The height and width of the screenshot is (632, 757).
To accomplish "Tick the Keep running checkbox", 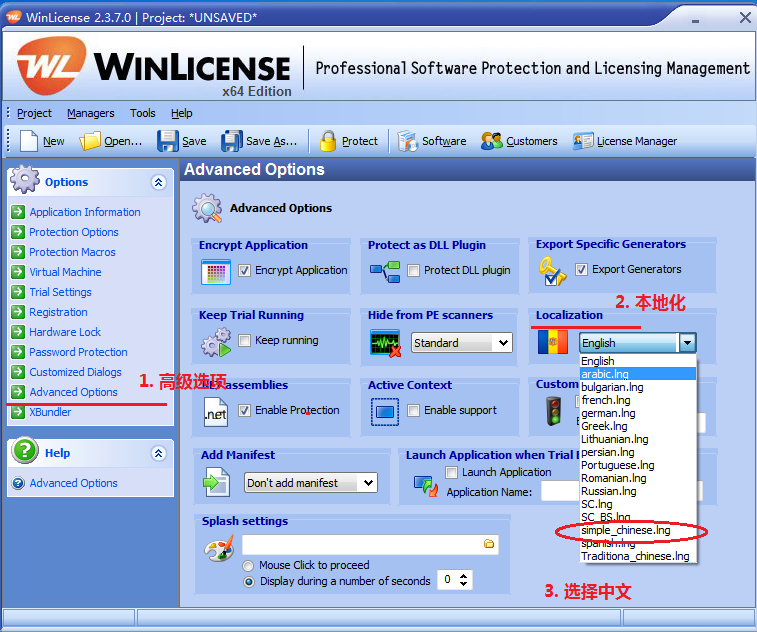I will click(245, 340).
